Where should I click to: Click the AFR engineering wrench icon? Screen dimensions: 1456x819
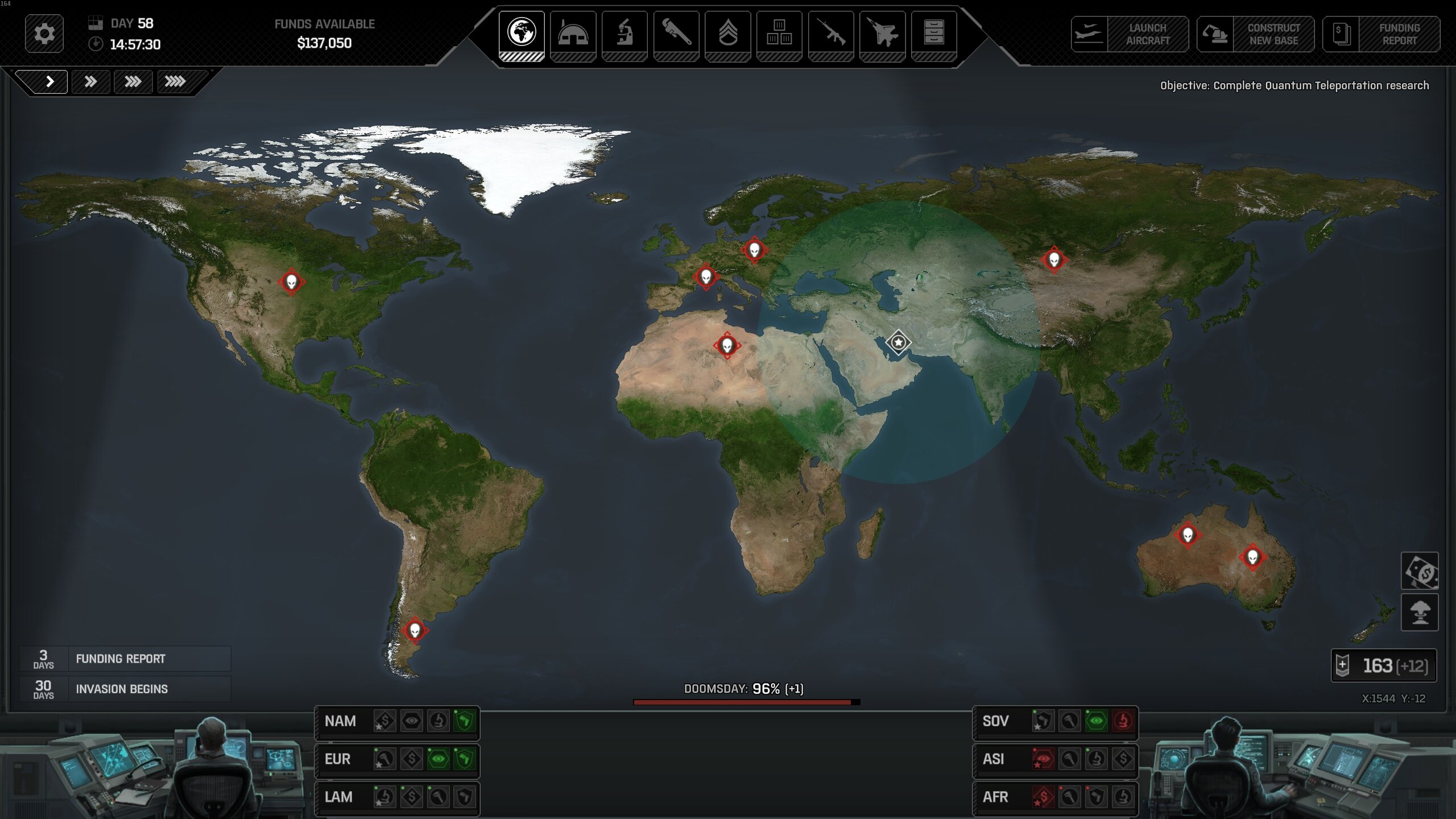pos(1070,797)
